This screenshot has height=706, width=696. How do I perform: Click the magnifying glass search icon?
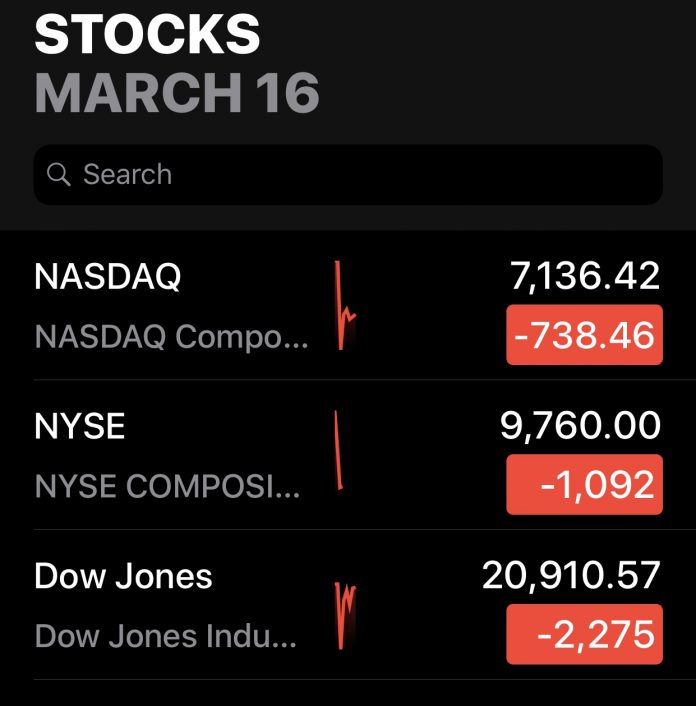pos(59,175)
